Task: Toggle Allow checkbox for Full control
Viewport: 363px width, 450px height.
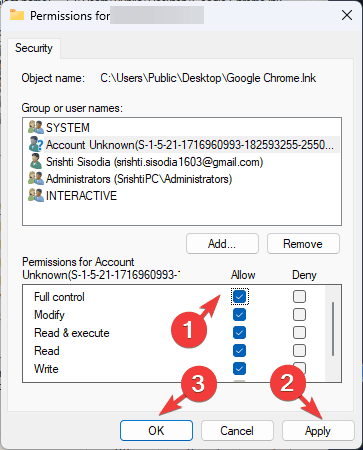Action: coord(239,297)
